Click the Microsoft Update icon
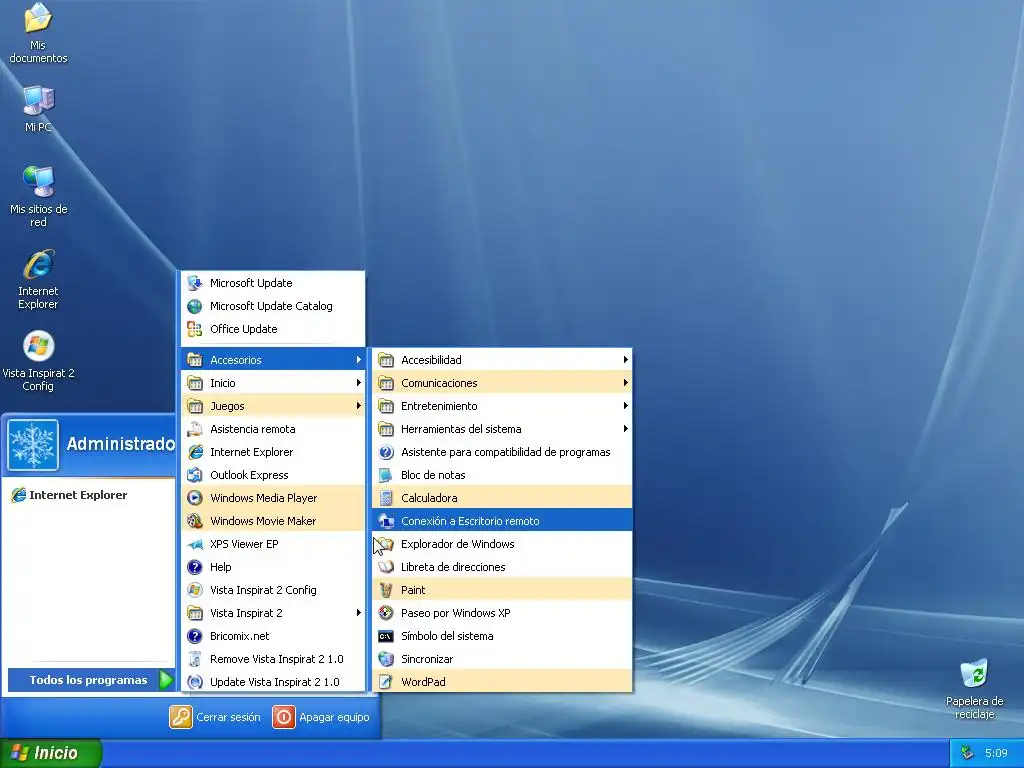1024x768 pixels. tap(195, 283)
